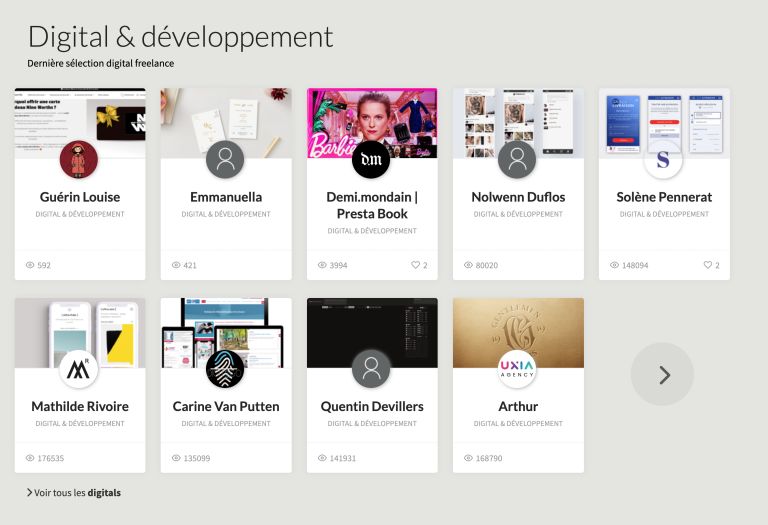Image resolution: width=768 pixels, height=525 pixels.
Task: Click Emmanuella's default profile avatar
Action: pyautogui.click(x=225, y=160)
